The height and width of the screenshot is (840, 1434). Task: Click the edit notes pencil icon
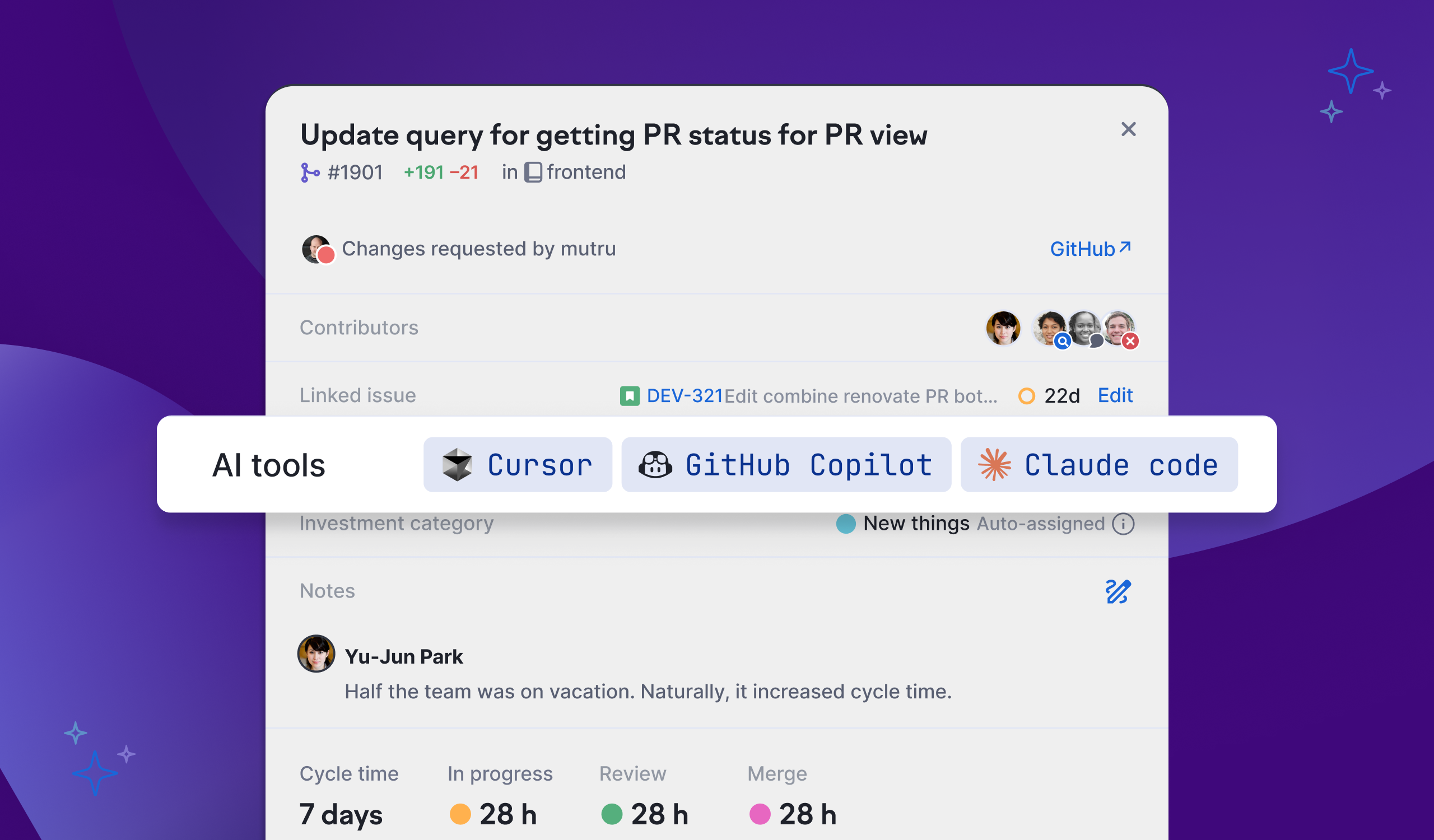(1118, 591)
